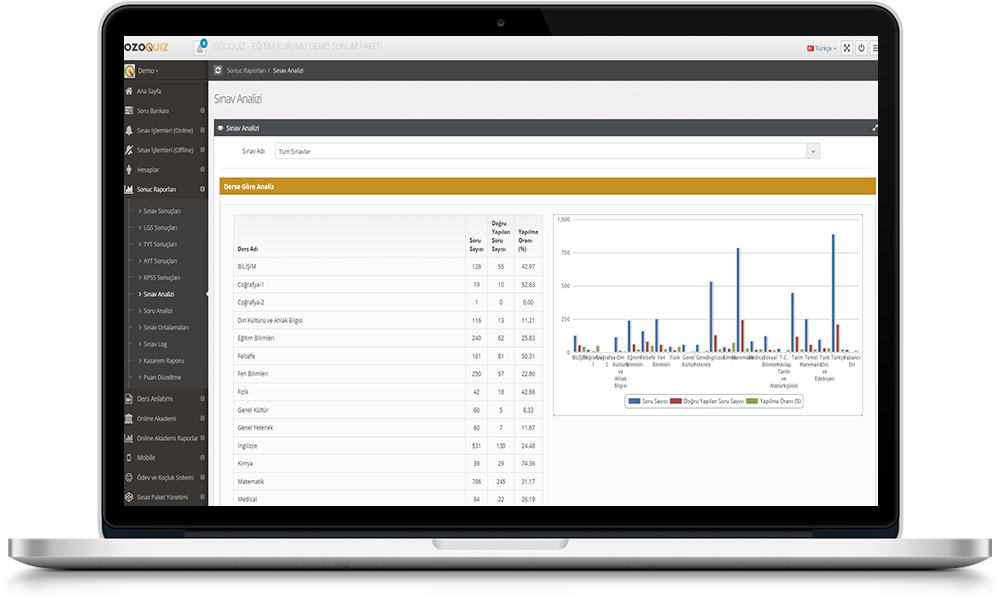1000x604 pixels.
Task: Open the hamburger menu icon at top right
Action: pyautogui.click(x=875, y=48)
